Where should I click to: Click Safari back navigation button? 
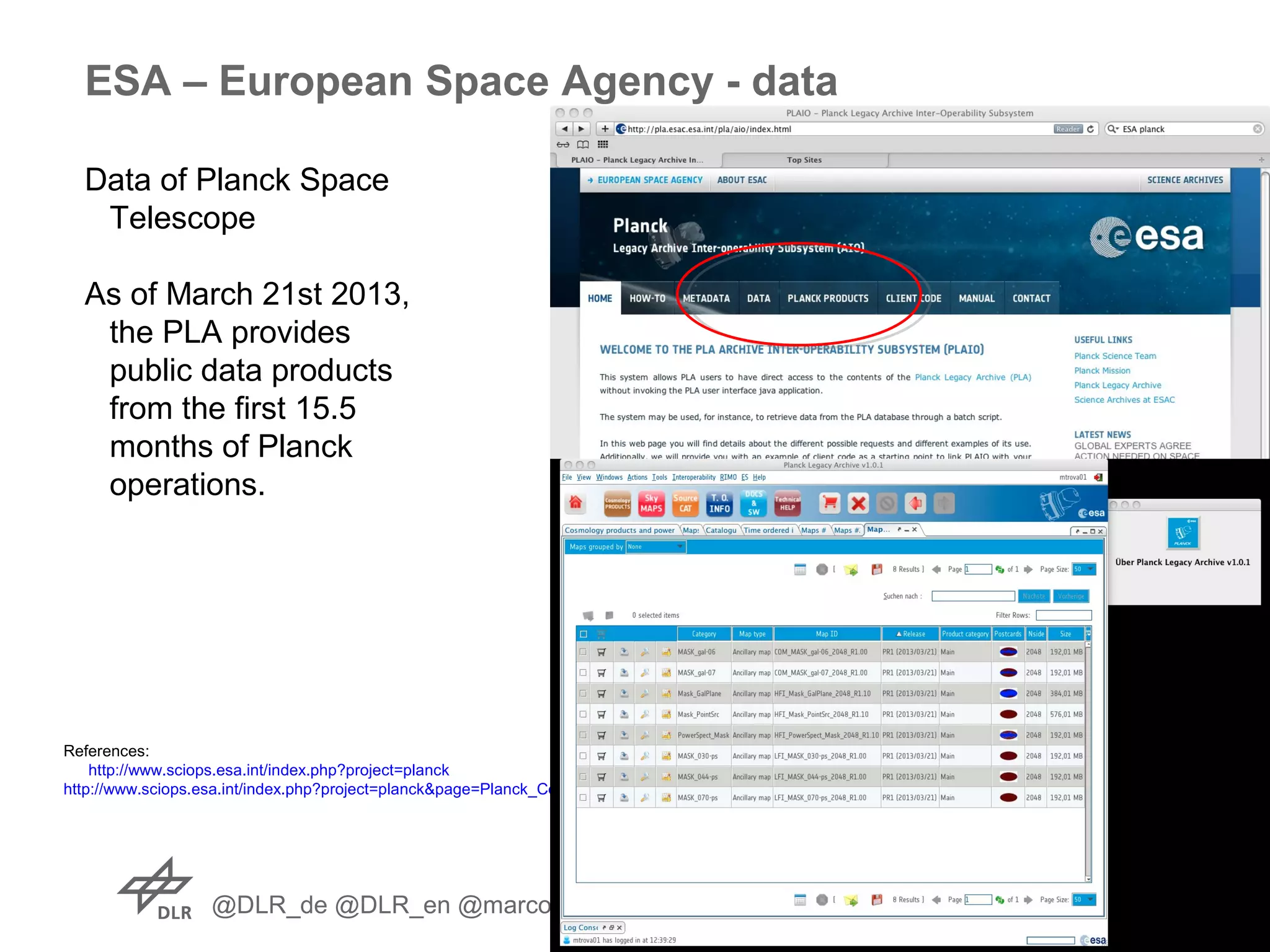coord(564,129)
